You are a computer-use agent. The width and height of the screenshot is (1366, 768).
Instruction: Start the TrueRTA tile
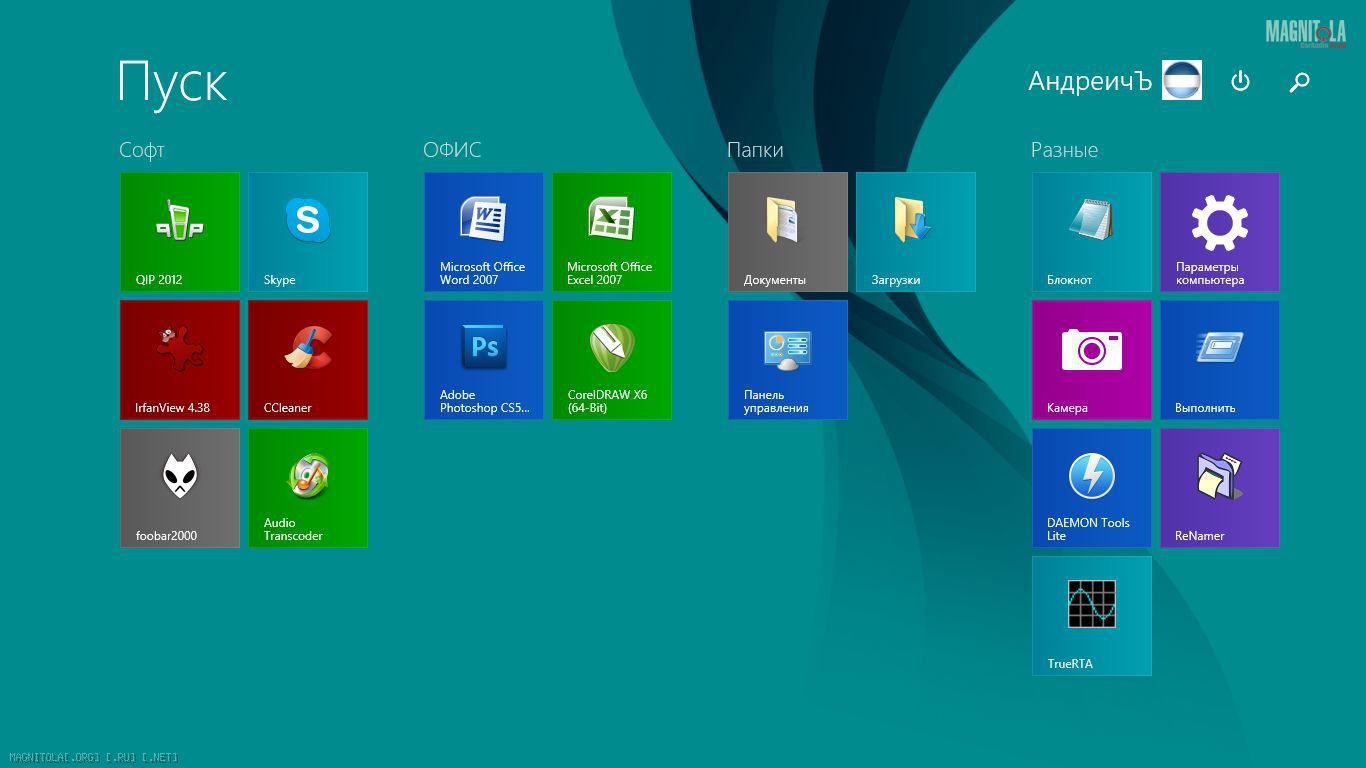[x=1092, y=616]
